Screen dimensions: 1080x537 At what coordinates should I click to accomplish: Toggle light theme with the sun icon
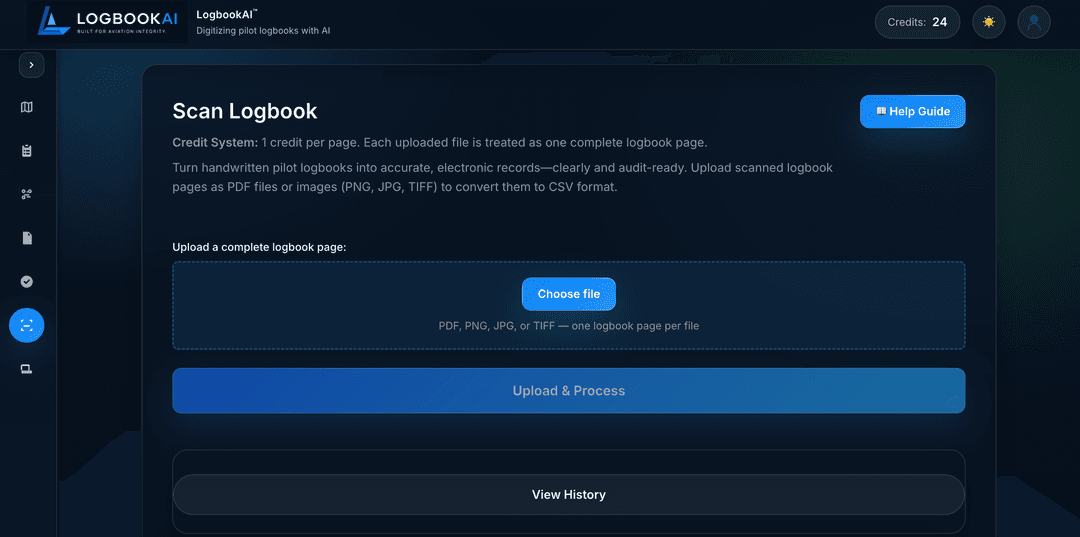tap(989, 22)
